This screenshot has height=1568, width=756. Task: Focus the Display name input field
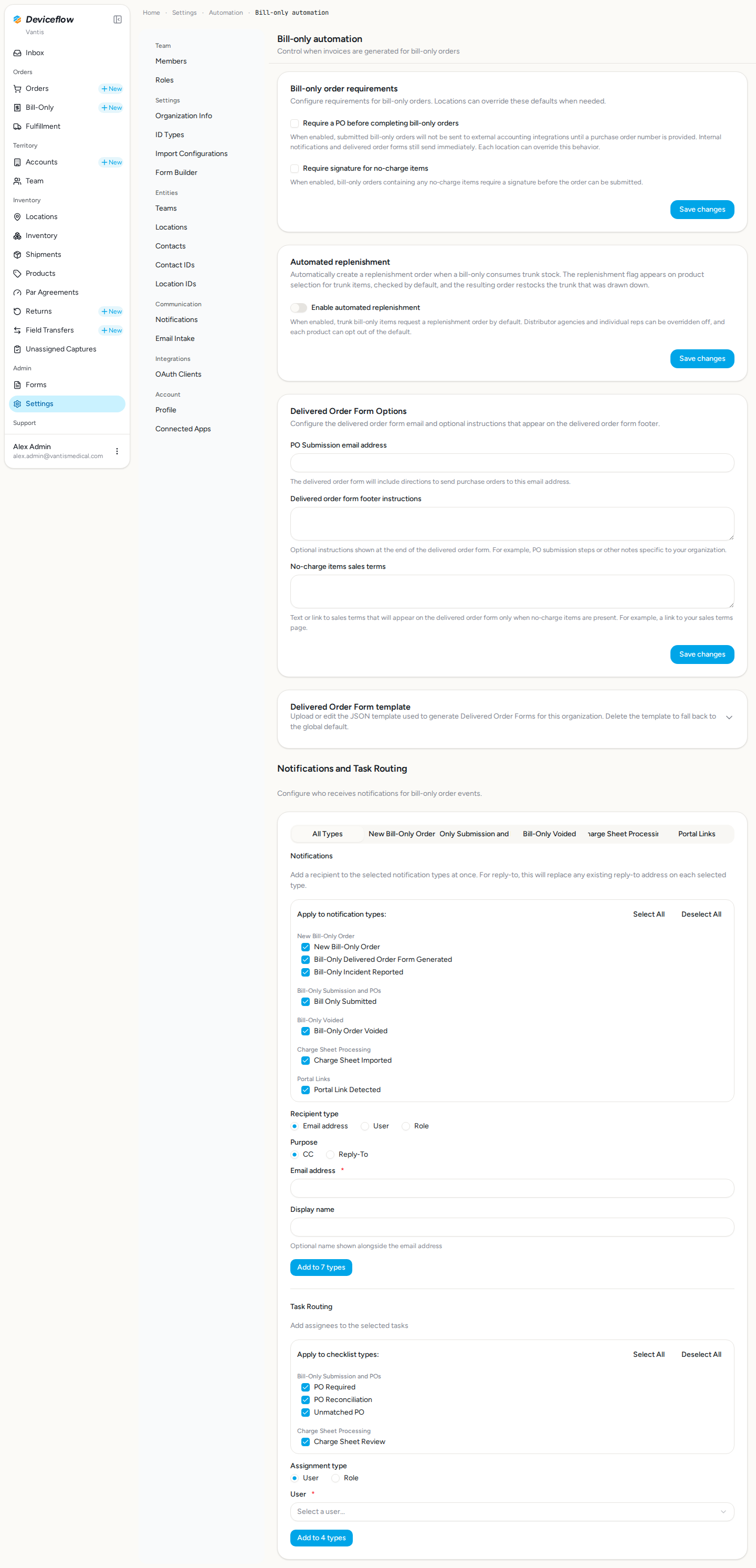(512, 1228)
